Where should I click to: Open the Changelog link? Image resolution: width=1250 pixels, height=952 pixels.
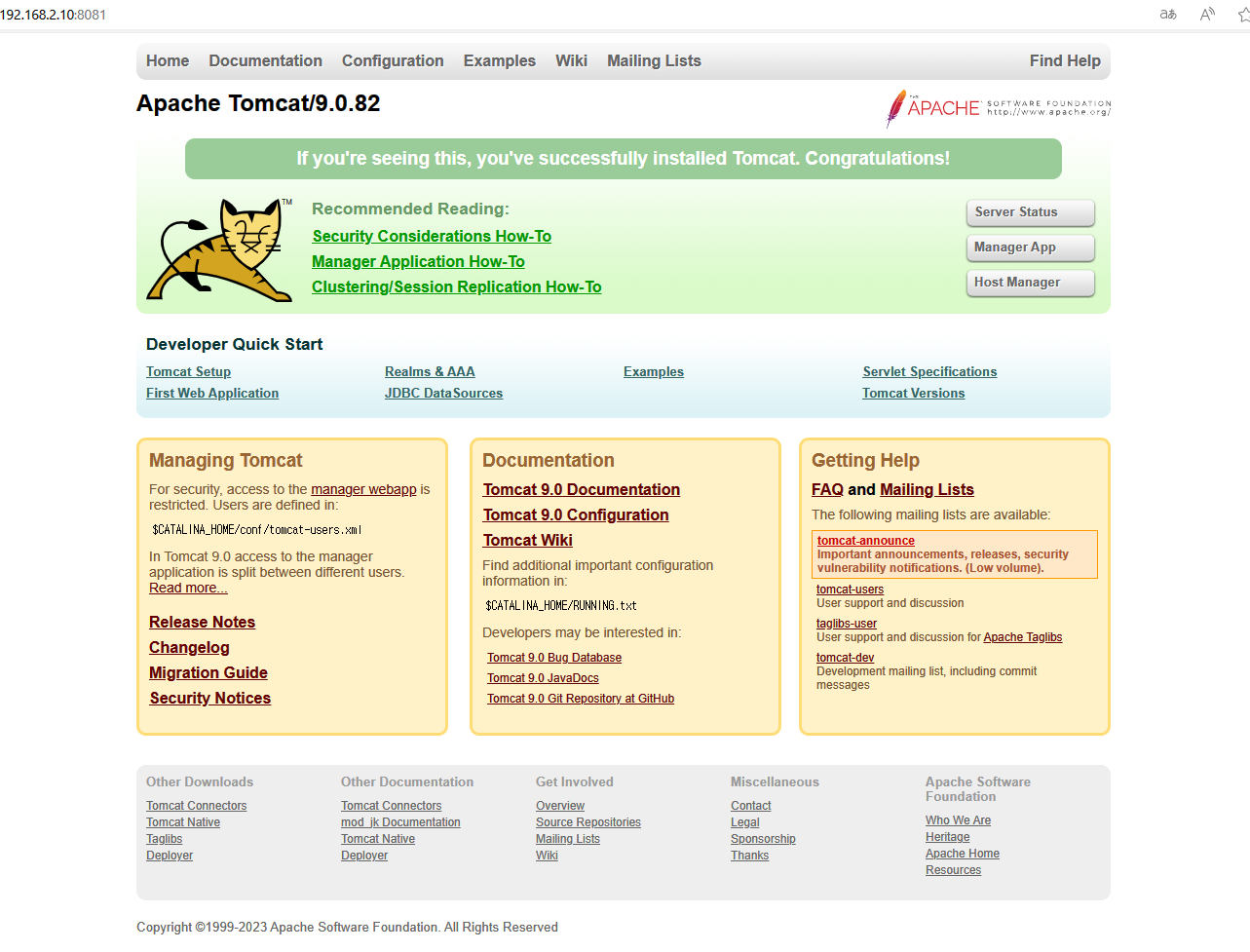click(x=189, y=647)
